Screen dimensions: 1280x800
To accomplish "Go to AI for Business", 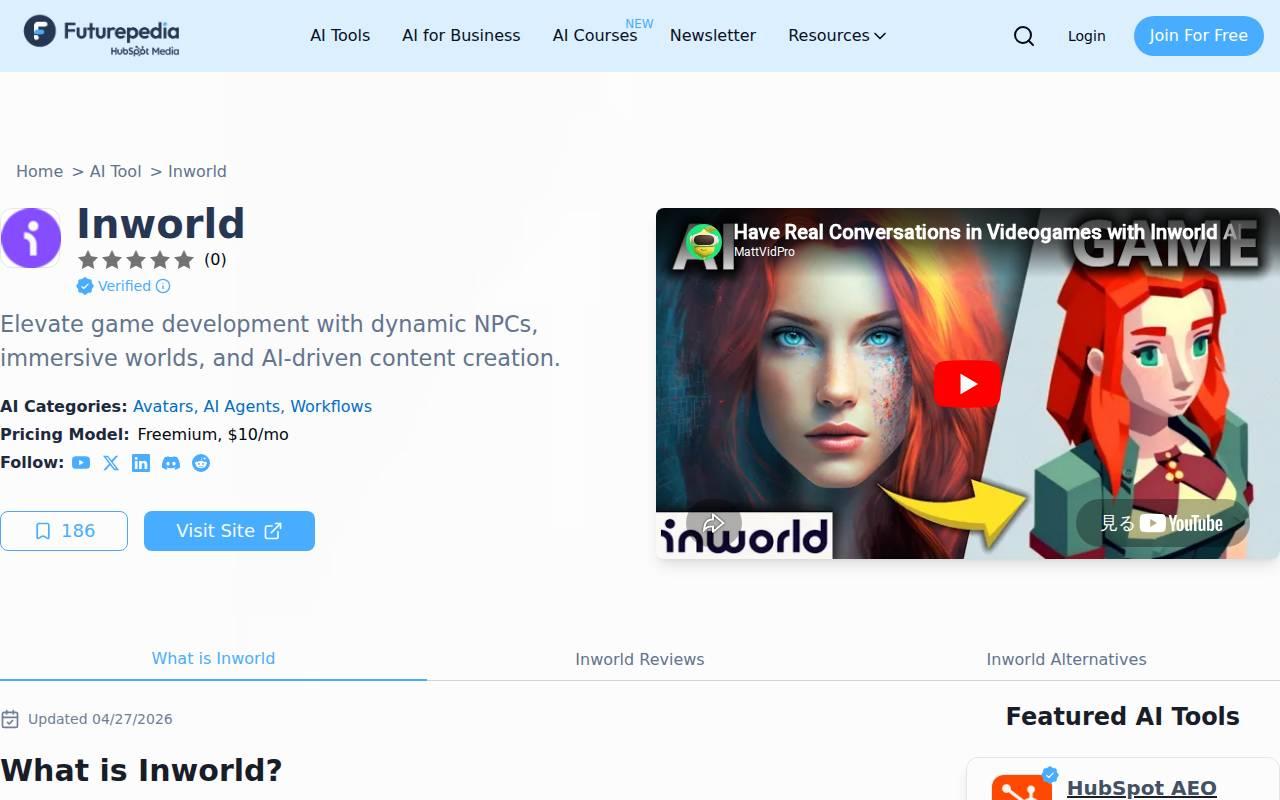I will pyautogui.click(x=461, y=36).
